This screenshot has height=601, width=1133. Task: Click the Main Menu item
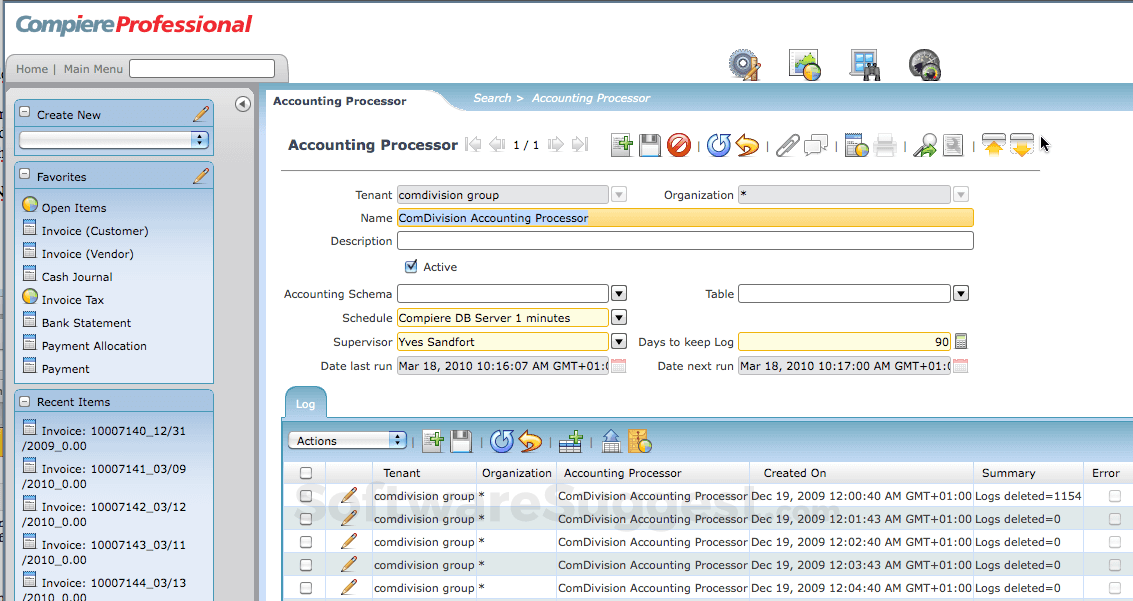pyautogui.click(x=93, y=69)
